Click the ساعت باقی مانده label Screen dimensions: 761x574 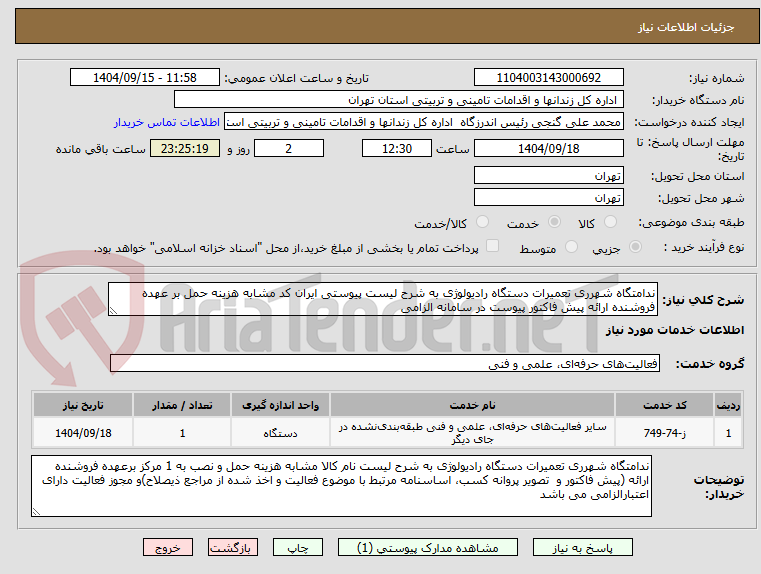(x=100, y=149)
